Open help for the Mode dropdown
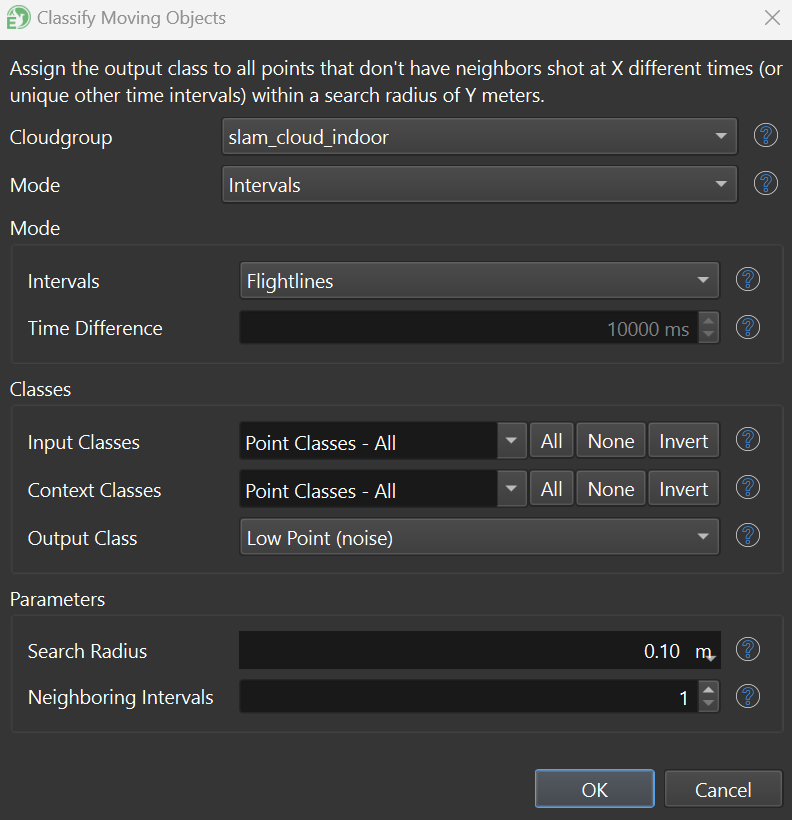 click(x=765, y=184)
